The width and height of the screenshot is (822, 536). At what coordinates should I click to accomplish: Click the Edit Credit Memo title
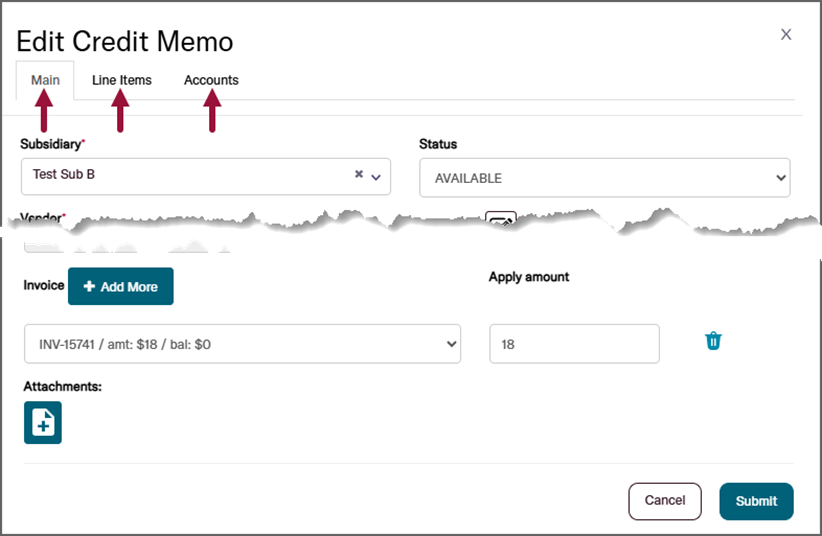click(125, 42)
